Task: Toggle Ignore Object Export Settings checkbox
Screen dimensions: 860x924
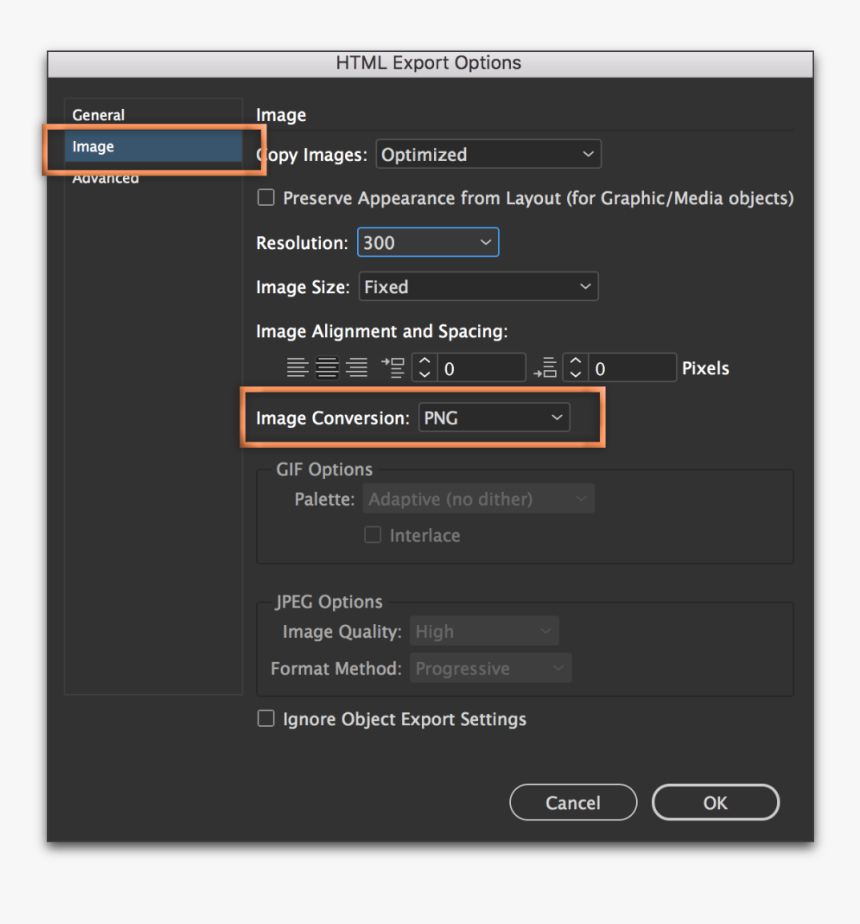Action: click(266, 718)
